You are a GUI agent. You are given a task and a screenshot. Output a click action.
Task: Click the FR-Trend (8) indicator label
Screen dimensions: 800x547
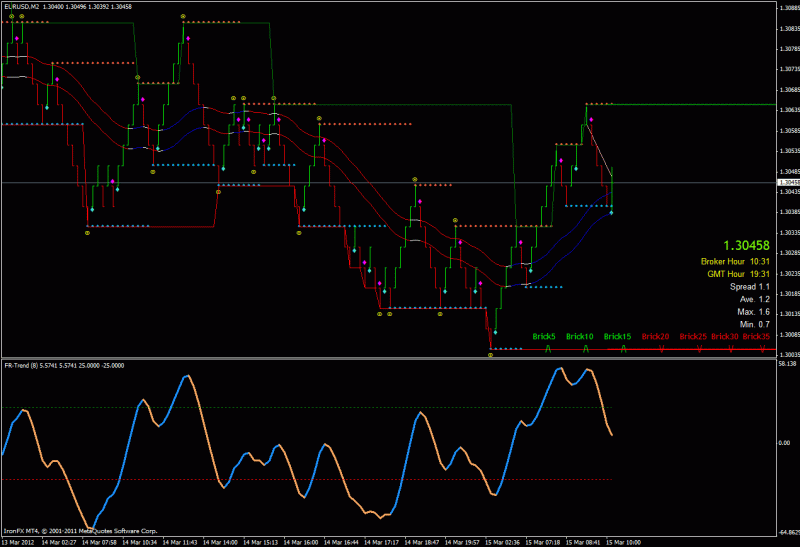coord(21,365)
